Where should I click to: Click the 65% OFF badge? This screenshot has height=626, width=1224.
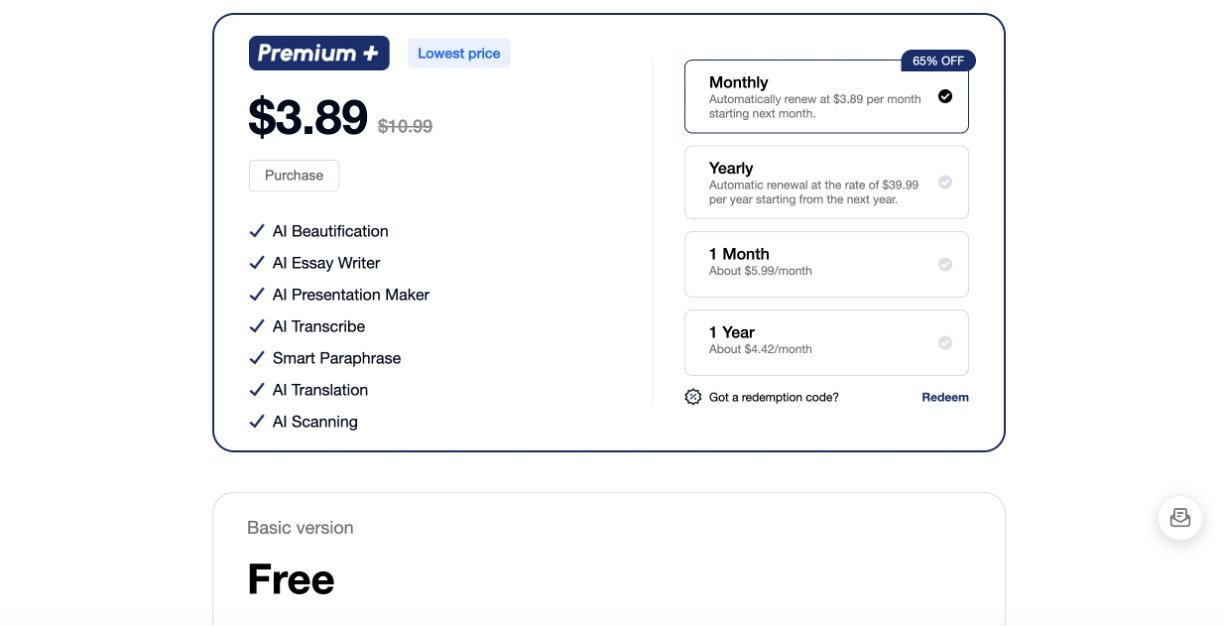[938, 61]
